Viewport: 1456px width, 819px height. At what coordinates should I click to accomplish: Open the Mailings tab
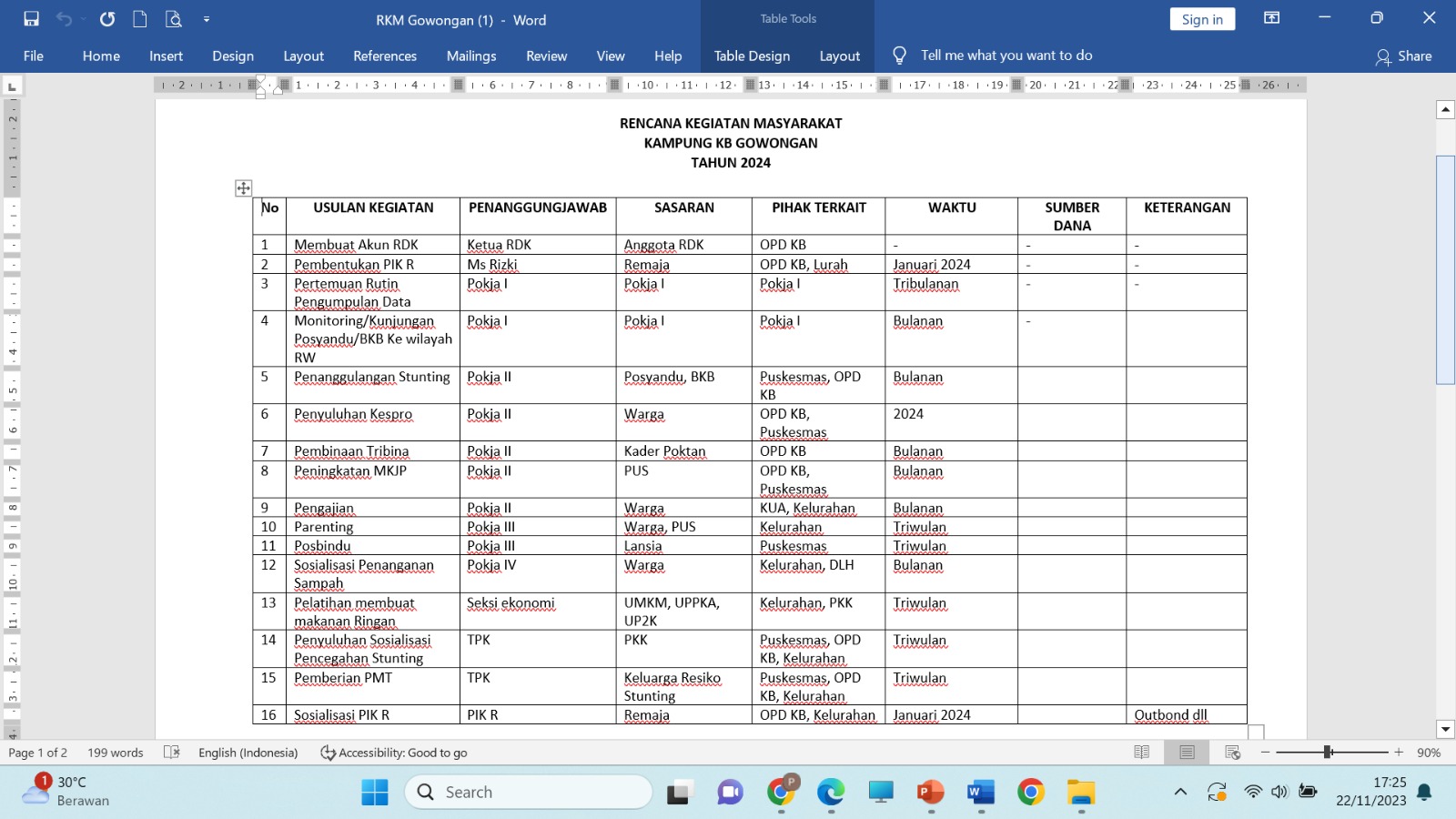(x=471, y=56)
